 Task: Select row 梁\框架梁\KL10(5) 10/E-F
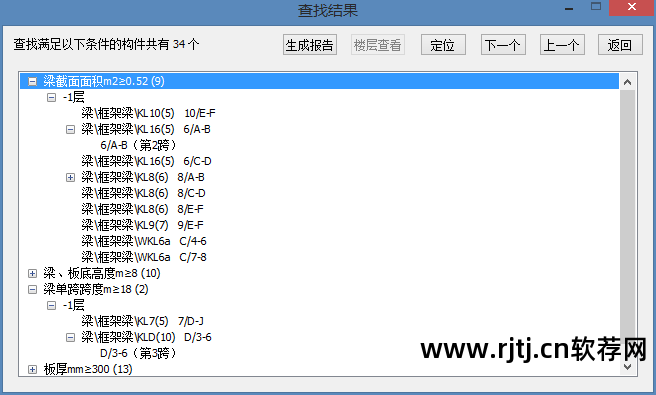[149, 113]
